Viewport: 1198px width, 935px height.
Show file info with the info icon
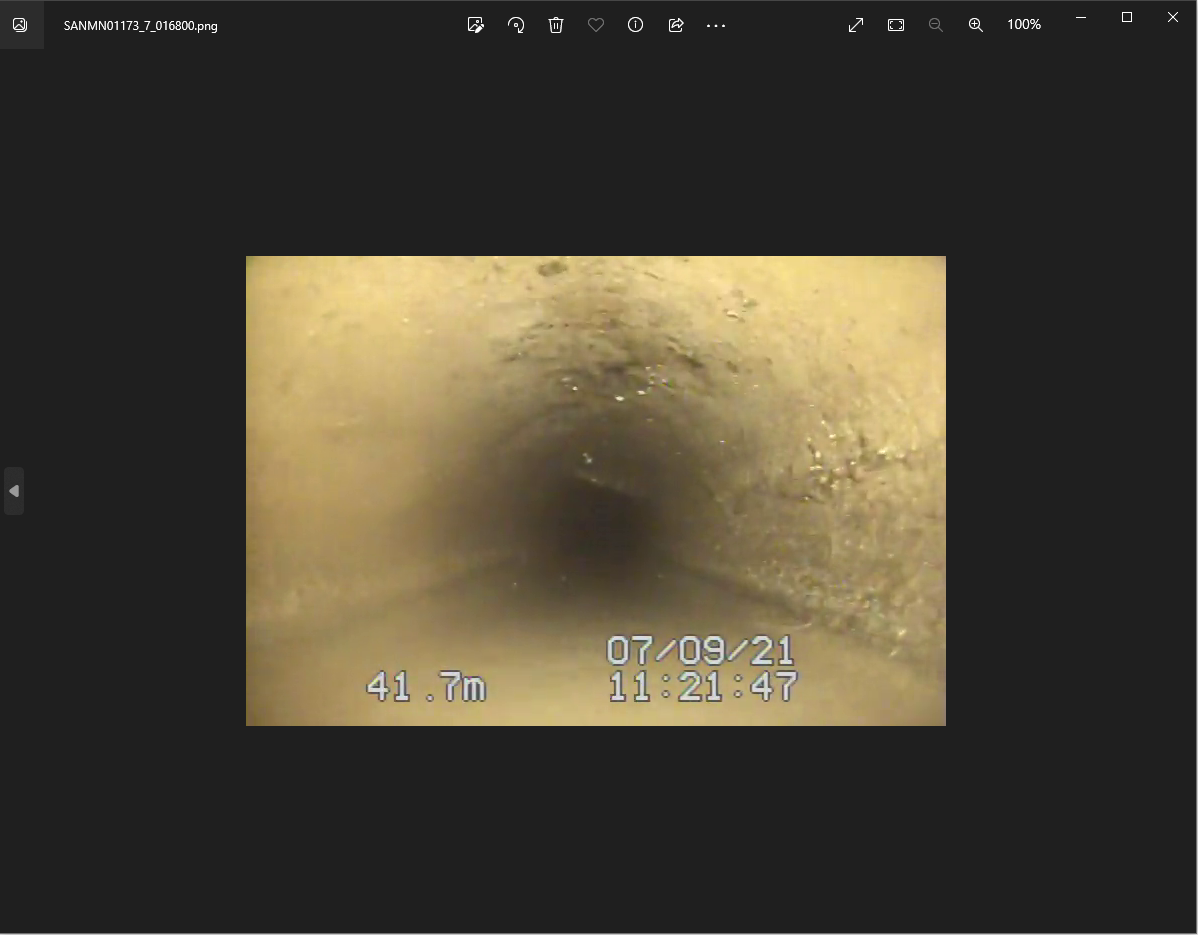[636, 25]
